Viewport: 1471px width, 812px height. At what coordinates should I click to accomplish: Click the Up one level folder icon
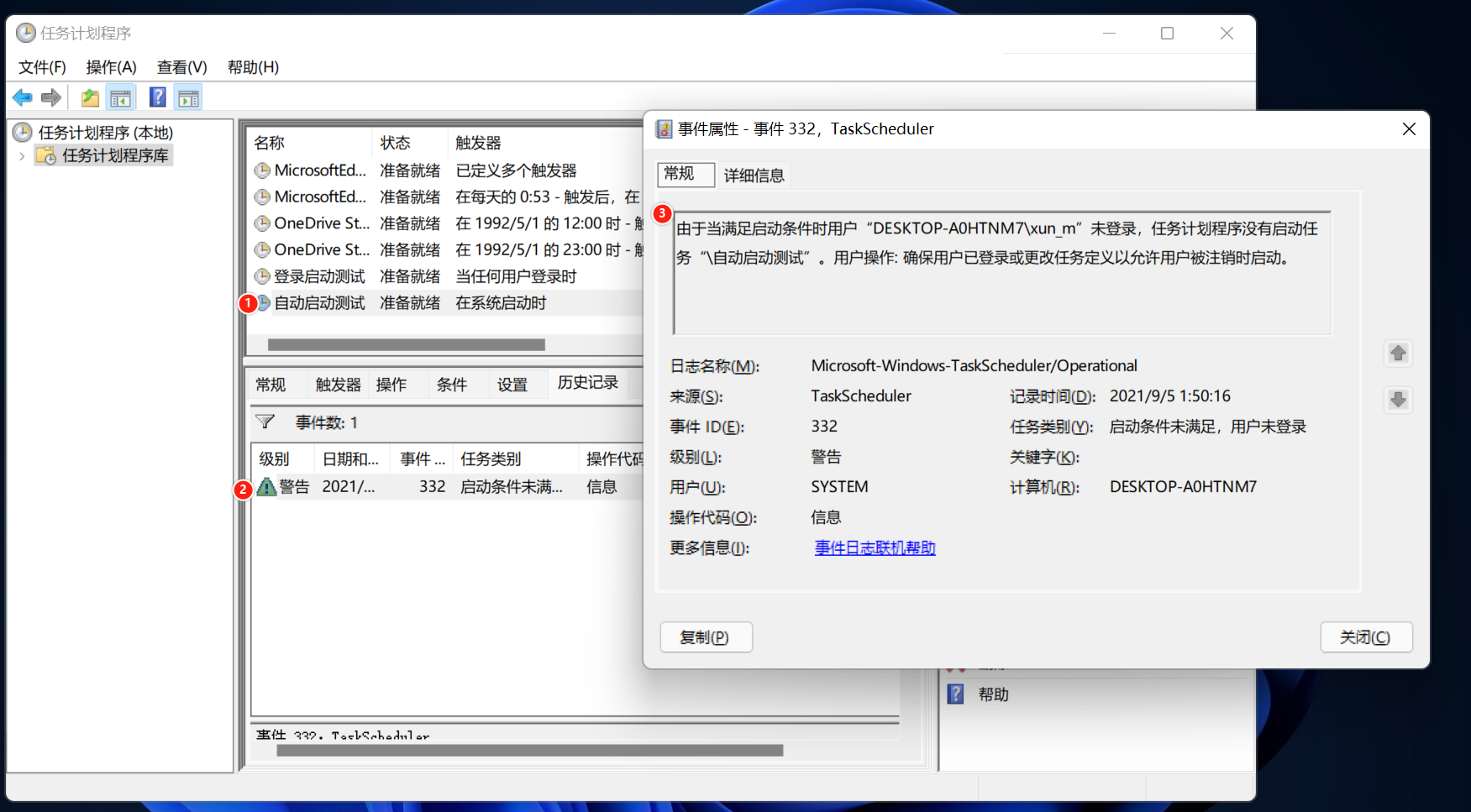coord(90,97)
